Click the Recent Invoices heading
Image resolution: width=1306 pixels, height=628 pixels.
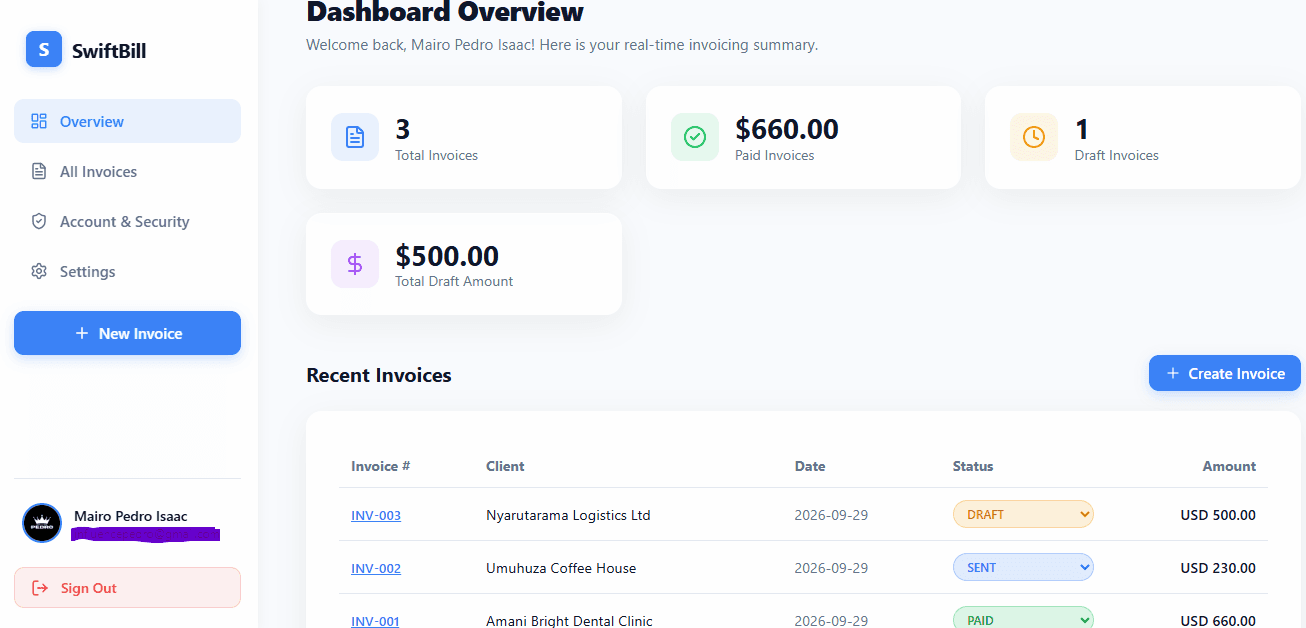[379, 375]
